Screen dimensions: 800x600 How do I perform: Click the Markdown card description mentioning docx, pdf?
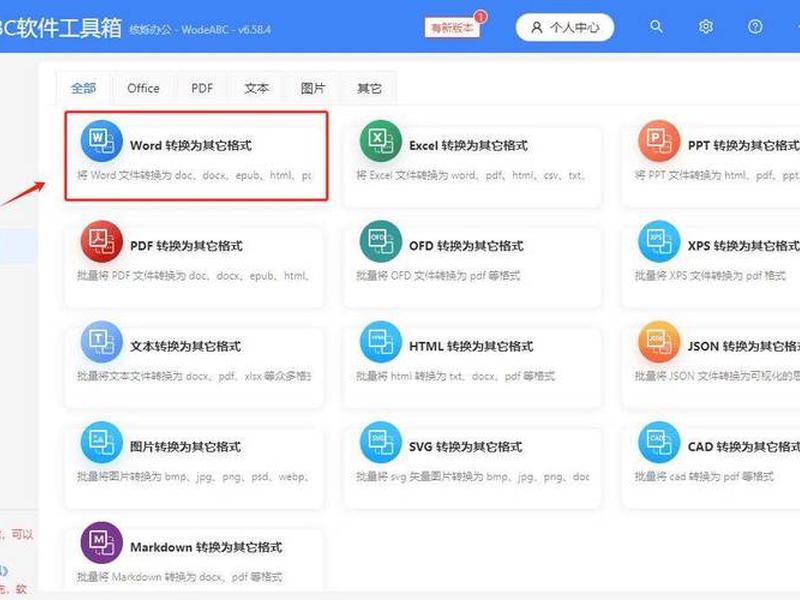180,578
